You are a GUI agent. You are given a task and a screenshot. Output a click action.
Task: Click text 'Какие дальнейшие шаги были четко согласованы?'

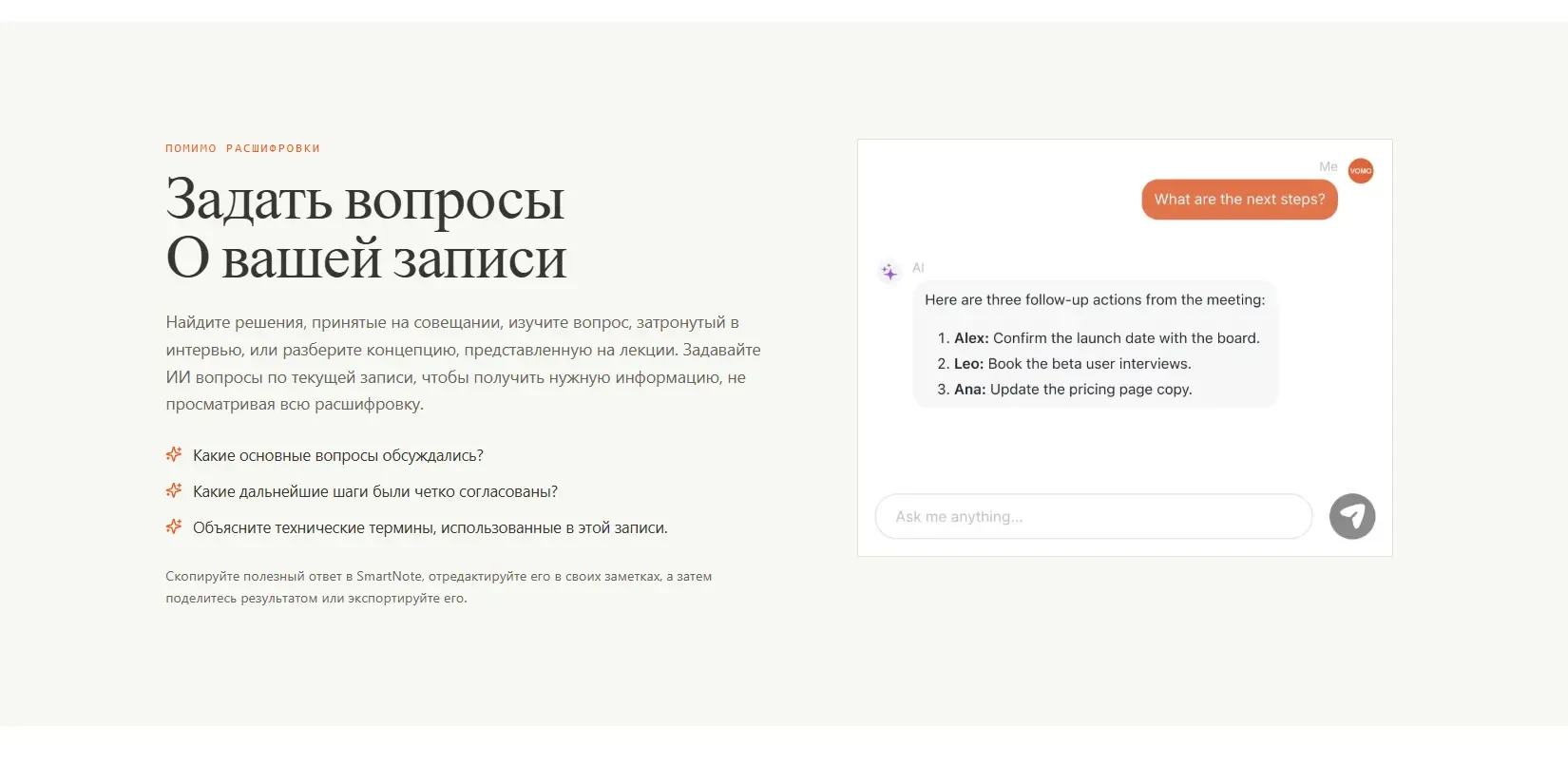pyautogui.click(x=375, y=491)
